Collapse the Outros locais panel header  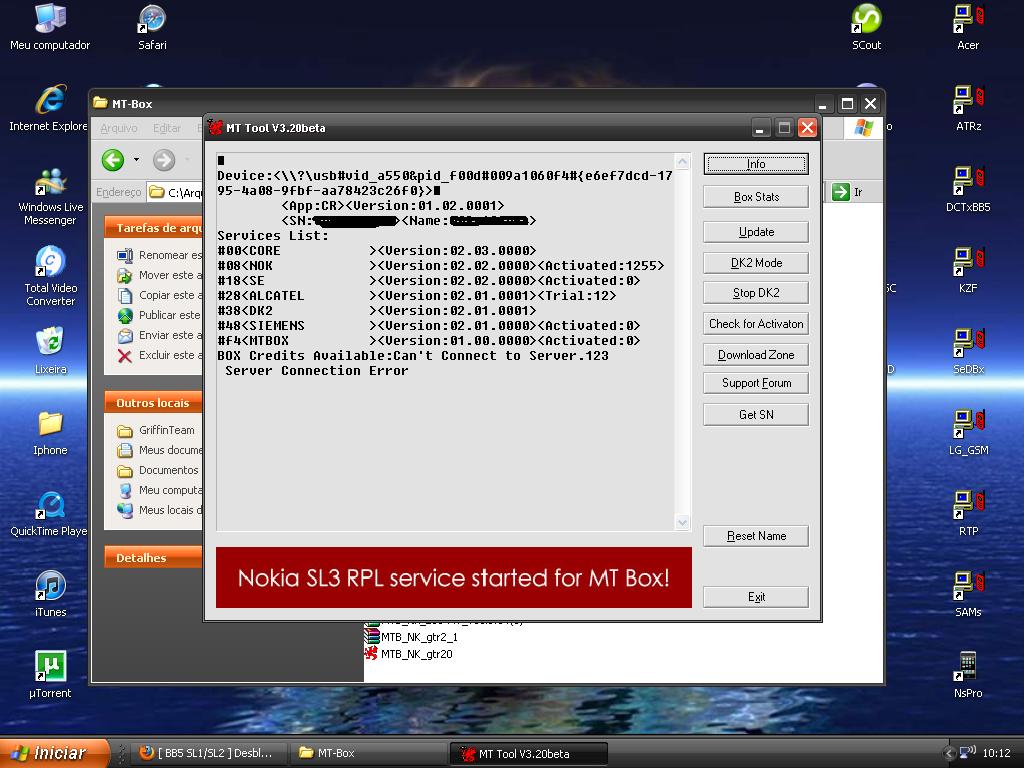[153, 403]
